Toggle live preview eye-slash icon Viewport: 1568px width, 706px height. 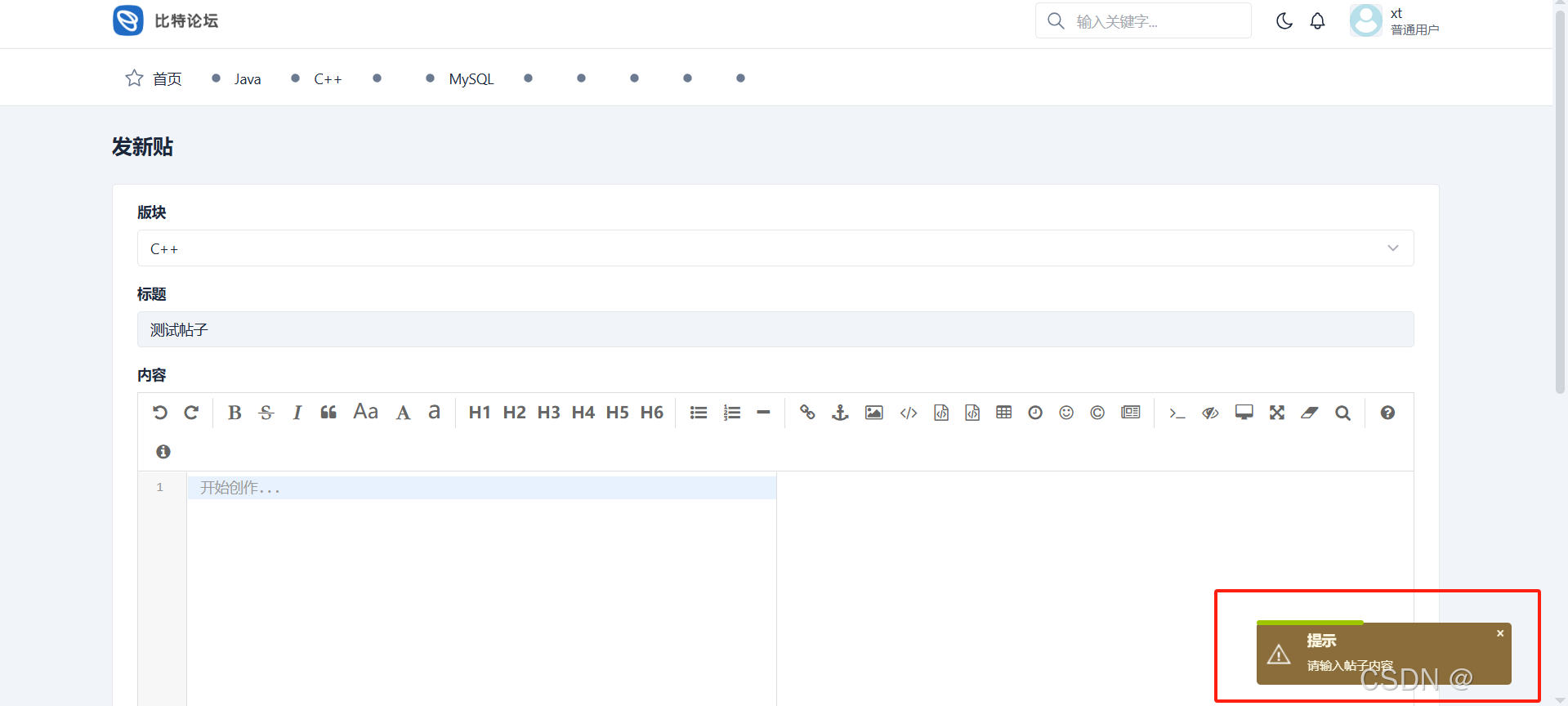(x=1210, y=413)
